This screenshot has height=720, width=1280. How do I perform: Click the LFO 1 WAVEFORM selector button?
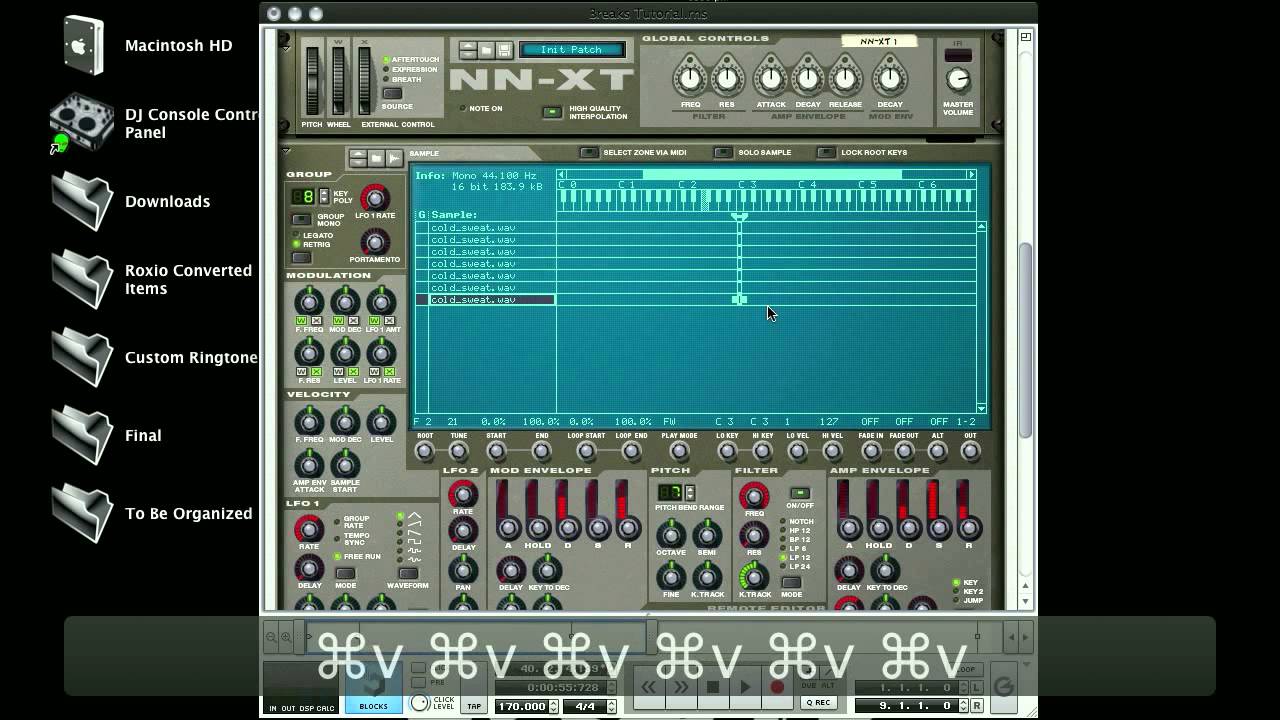tap(408, 574)
